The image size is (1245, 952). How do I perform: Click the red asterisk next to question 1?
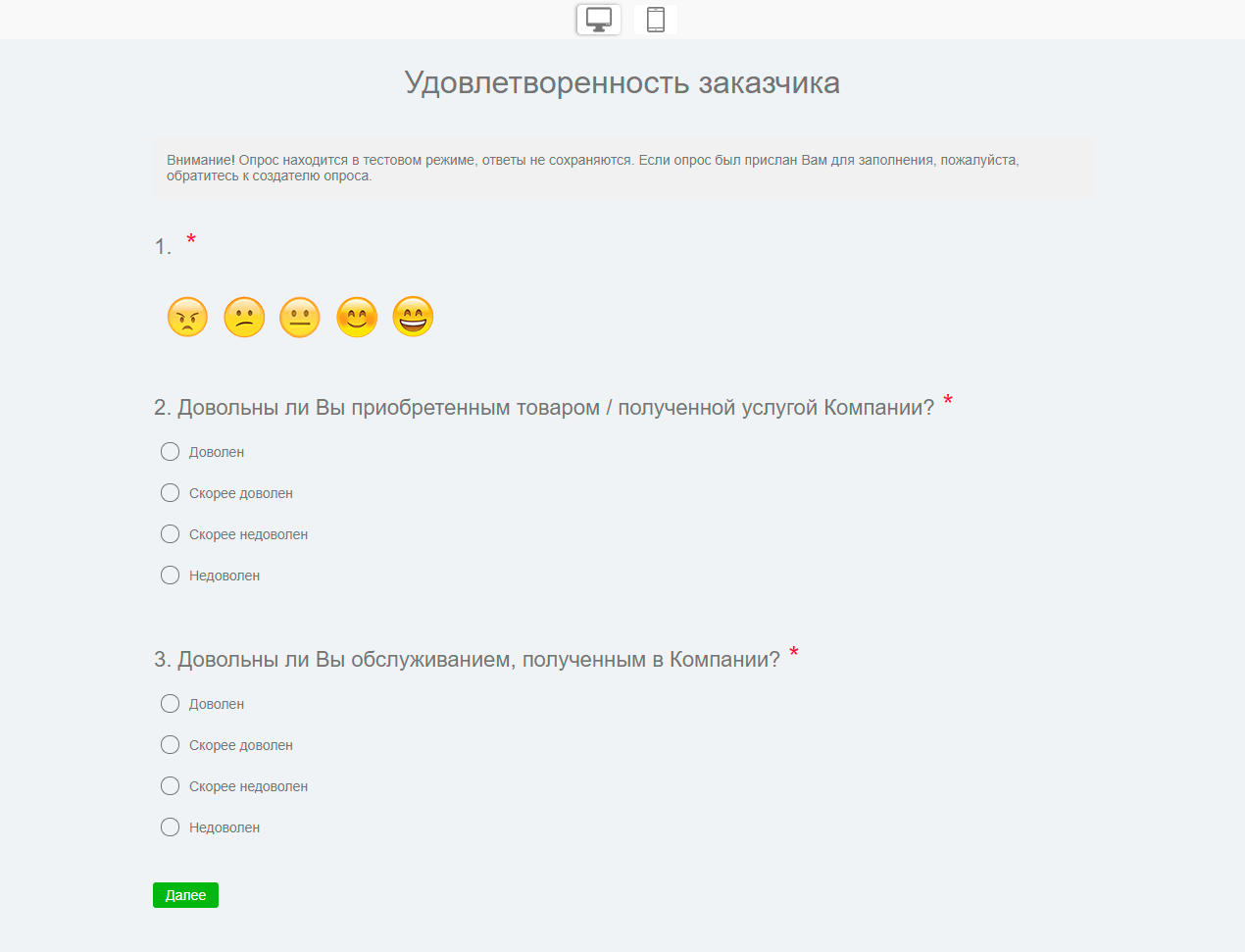point(191,240)
